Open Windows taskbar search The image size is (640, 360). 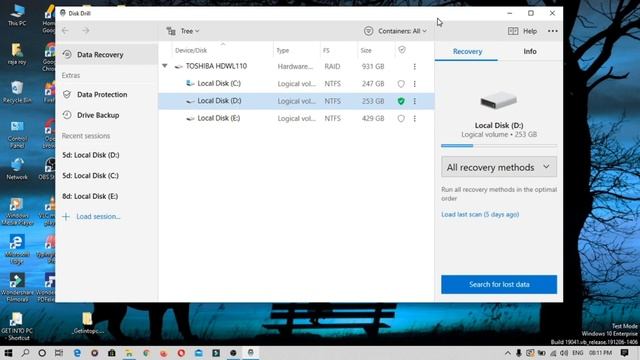click(25, 353)
